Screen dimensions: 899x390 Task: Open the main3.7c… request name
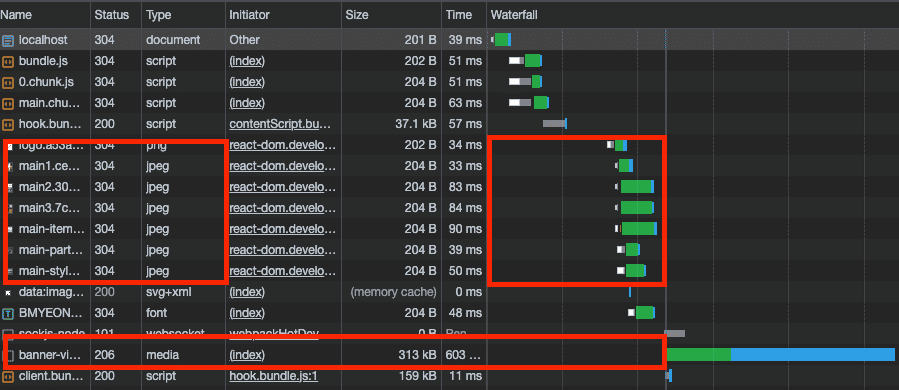(50, 208)
